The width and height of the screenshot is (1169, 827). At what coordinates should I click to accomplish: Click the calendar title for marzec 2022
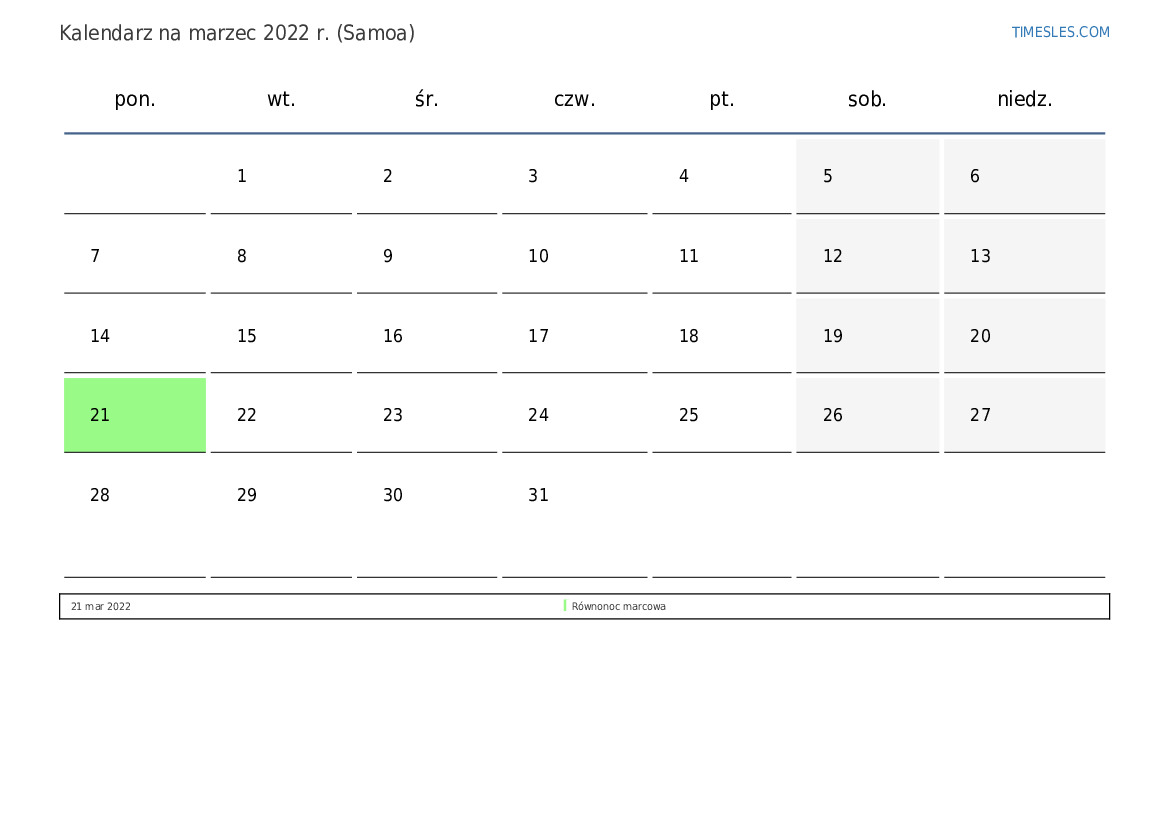click(237, 33)
